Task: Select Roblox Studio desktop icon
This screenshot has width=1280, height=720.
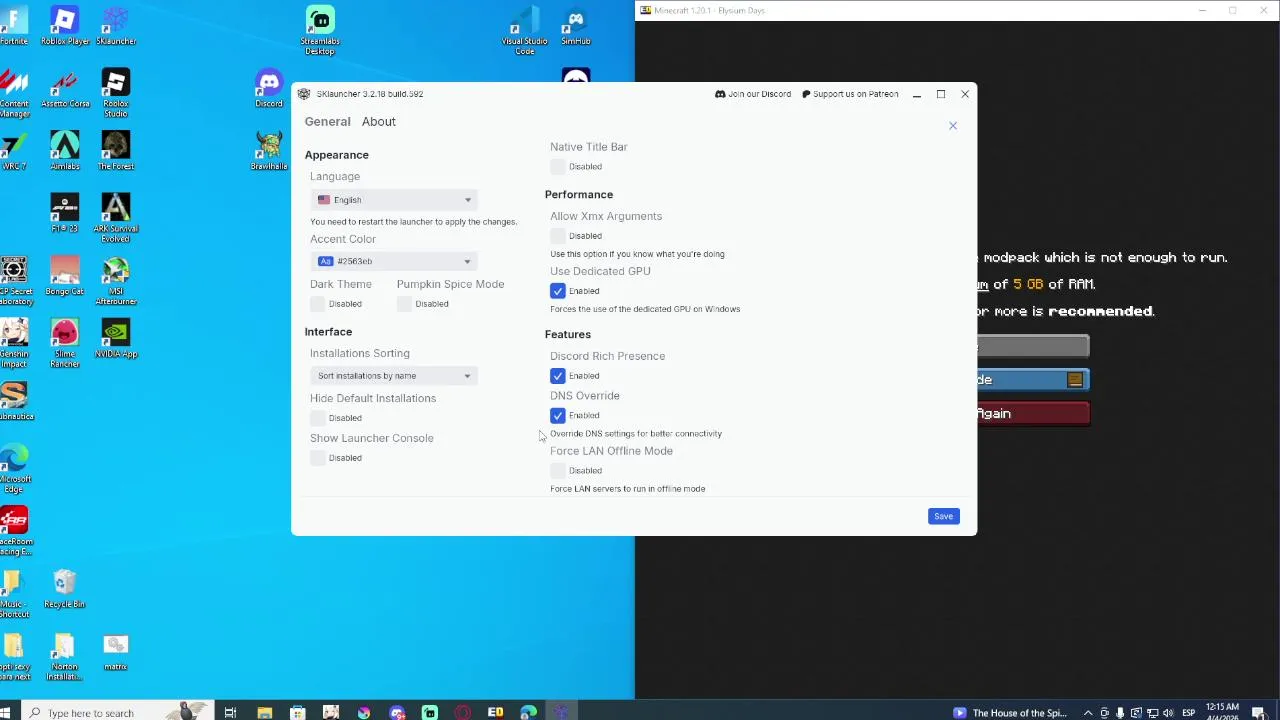Action: pos(116,92)
